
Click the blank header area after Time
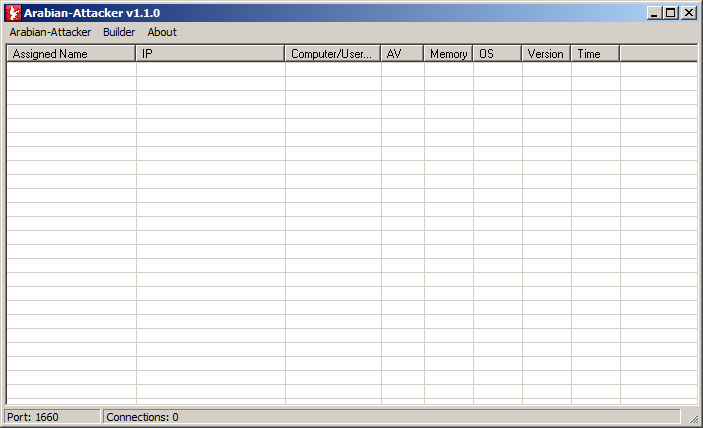point(658,54)
